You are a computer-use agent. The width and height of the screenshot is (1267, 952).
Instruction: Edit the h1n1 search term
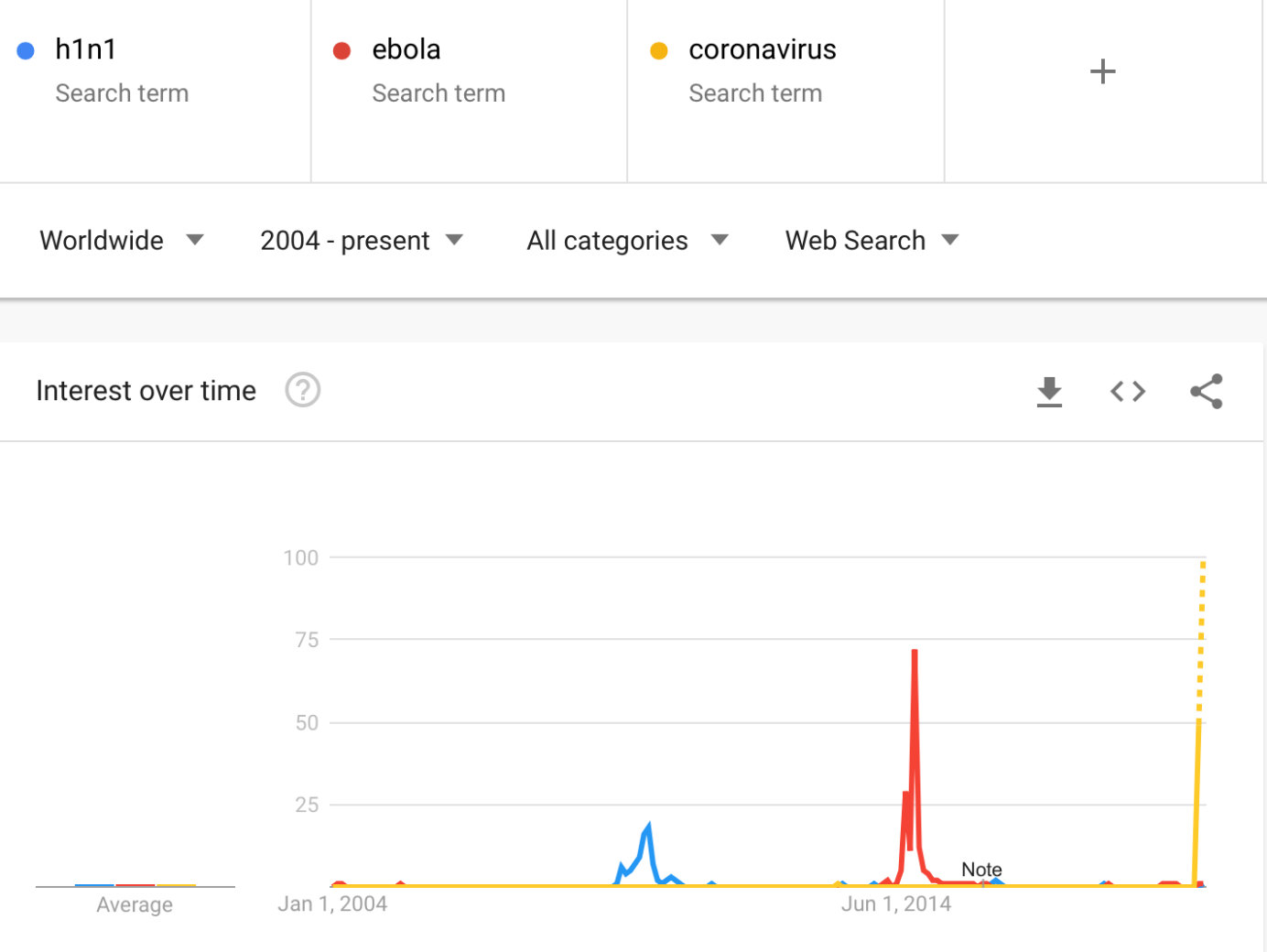pyautogui.click(x=86, y=49)
